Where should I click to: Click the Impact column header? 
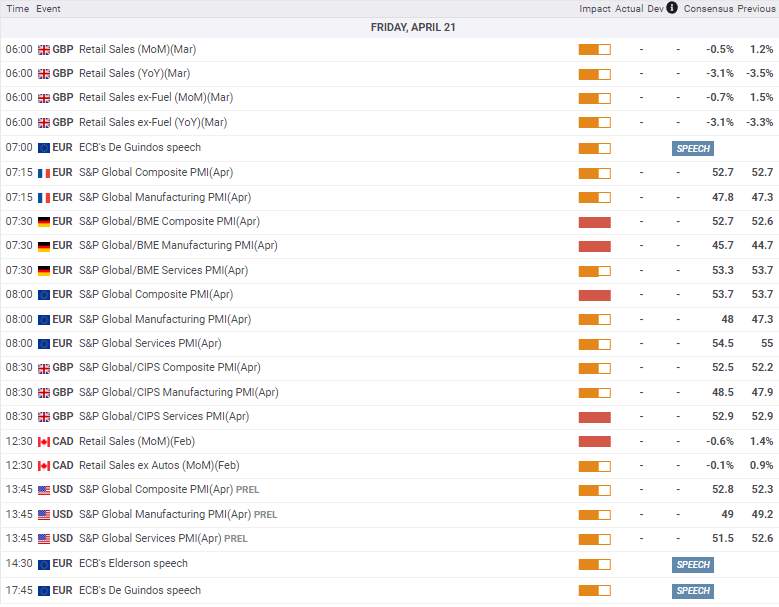point(595,8)
